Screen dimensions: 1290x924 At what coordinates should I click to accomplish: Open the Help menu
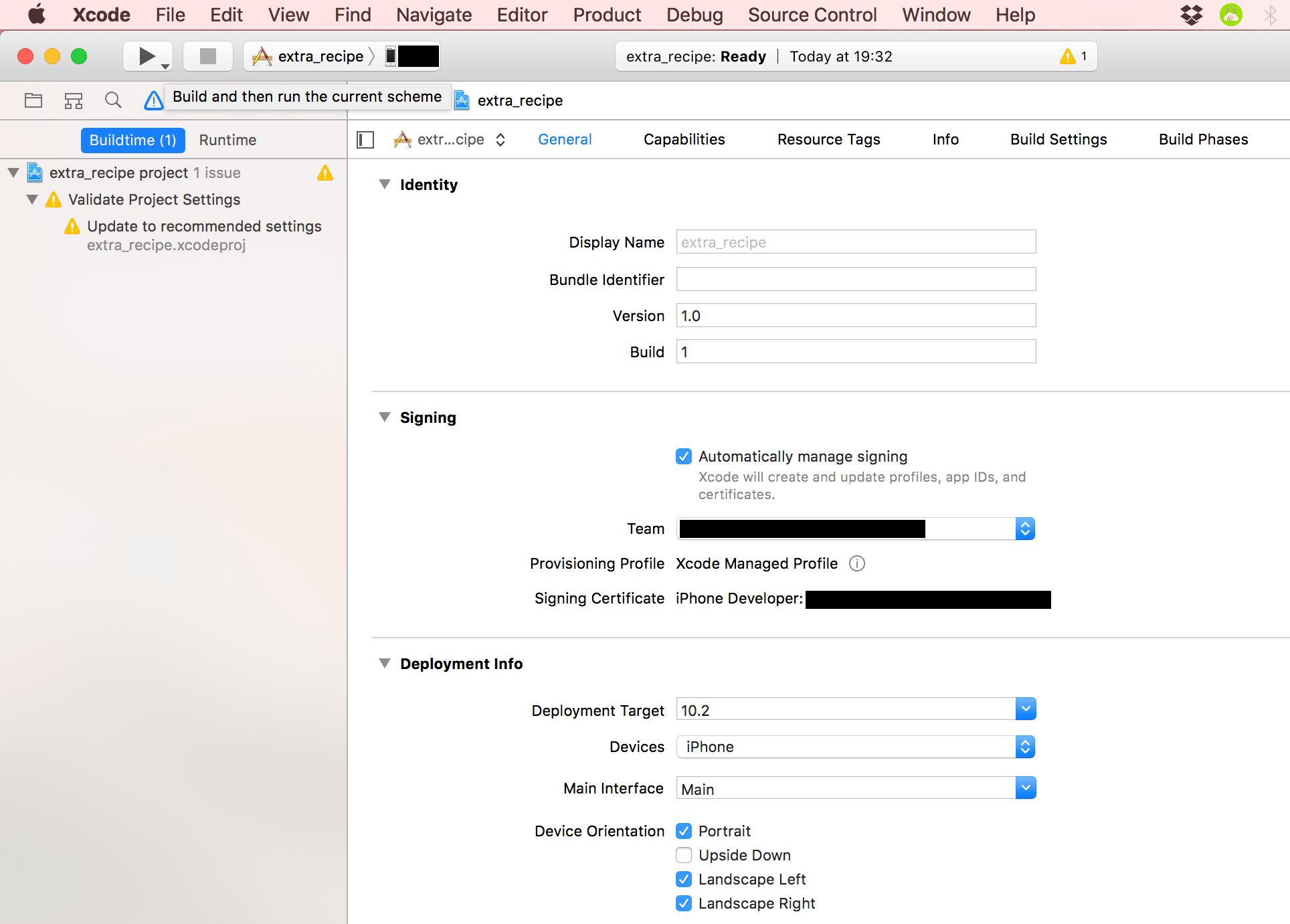1015,15
